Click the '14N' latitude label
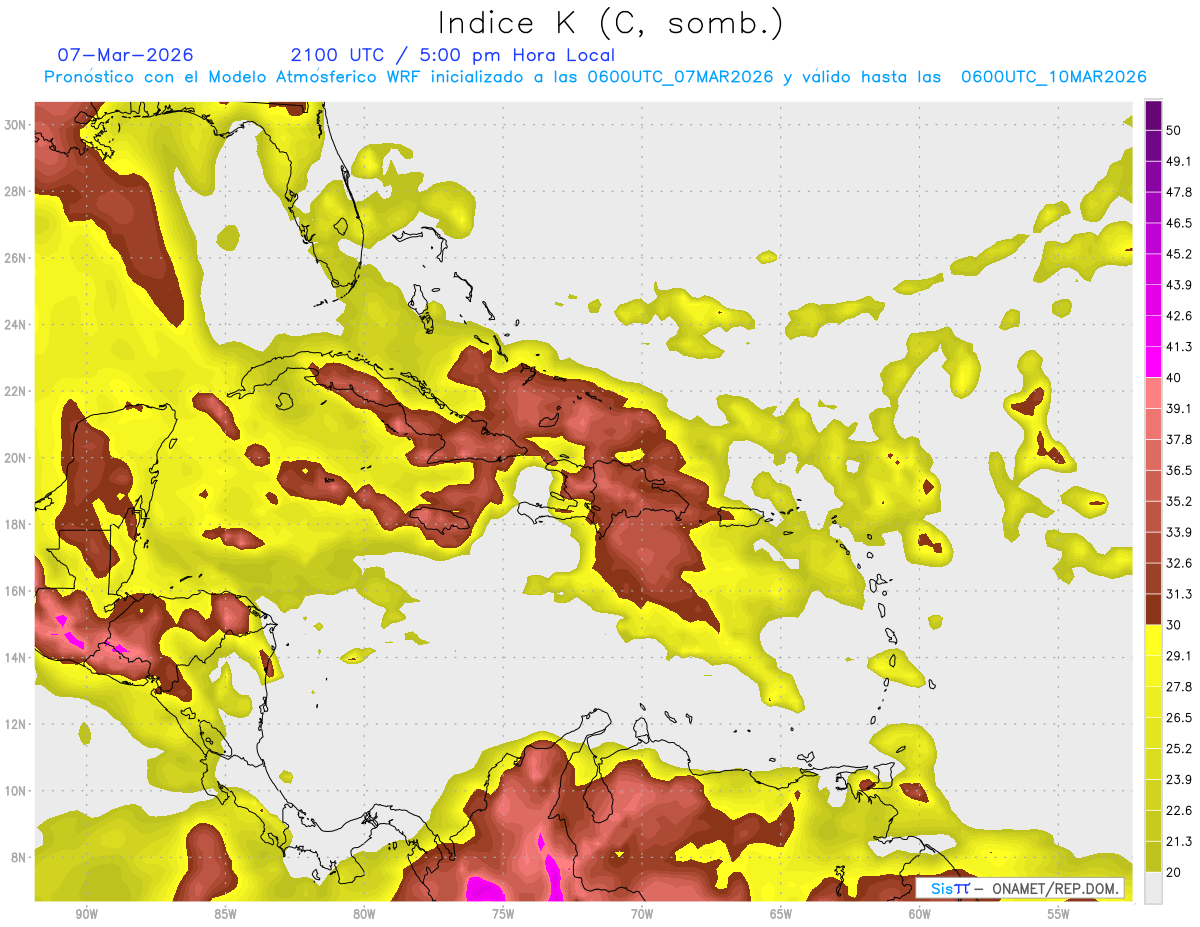This screenshot has height=927, width=1200. (x=15, y=658)
